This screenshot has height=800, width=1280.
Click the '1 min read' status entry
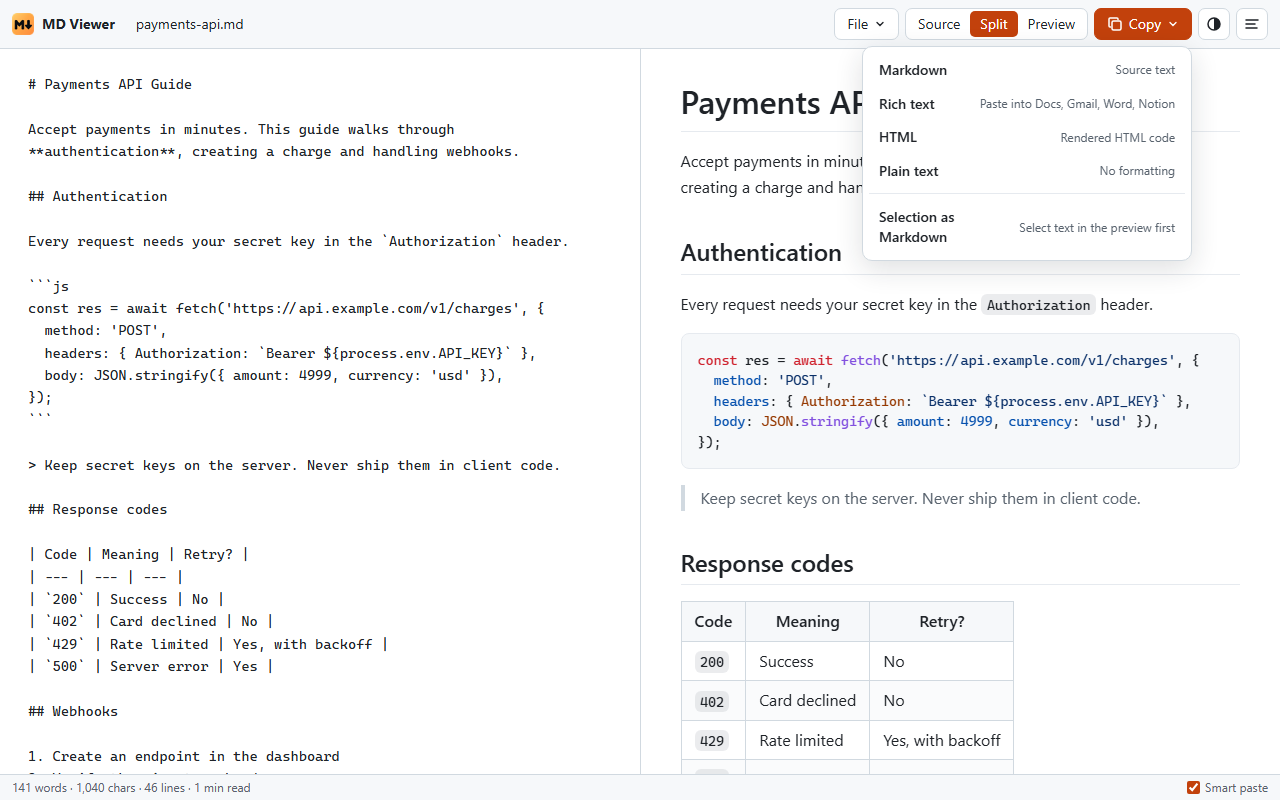pos(222,788)
